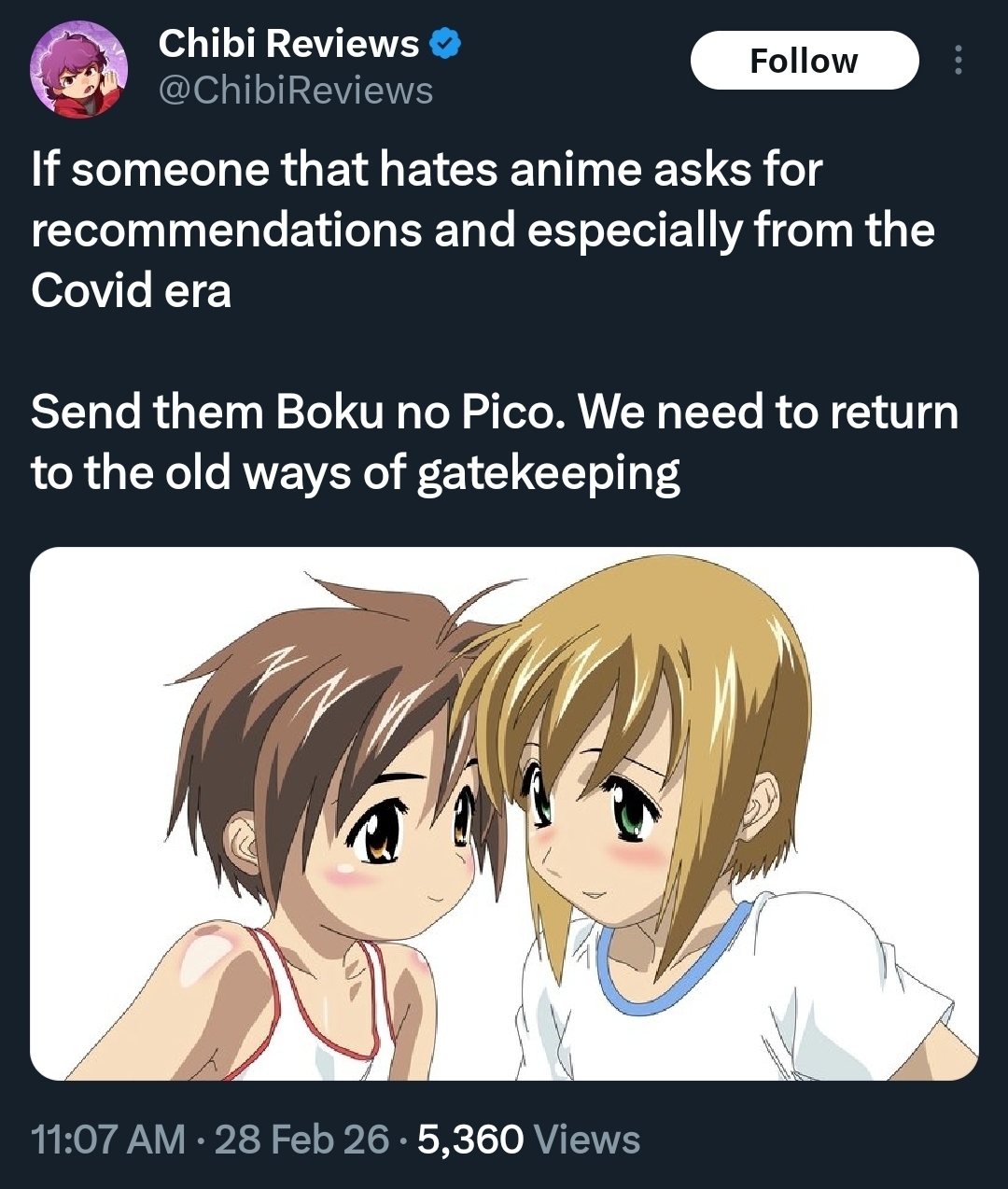
Task: Open the attached anime image
Action: pos(504,814)
